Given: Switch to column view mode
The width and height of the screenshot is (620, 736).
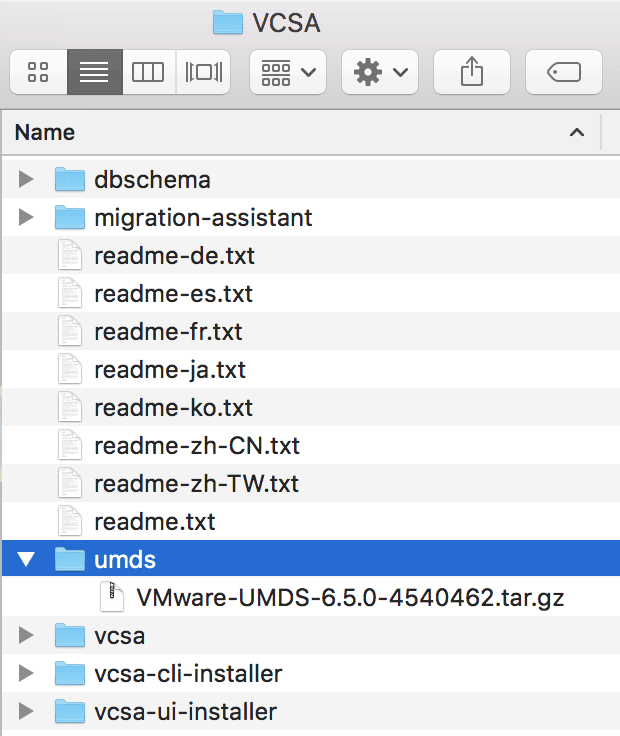Looking at the screenshot, I should coord(148,72).
